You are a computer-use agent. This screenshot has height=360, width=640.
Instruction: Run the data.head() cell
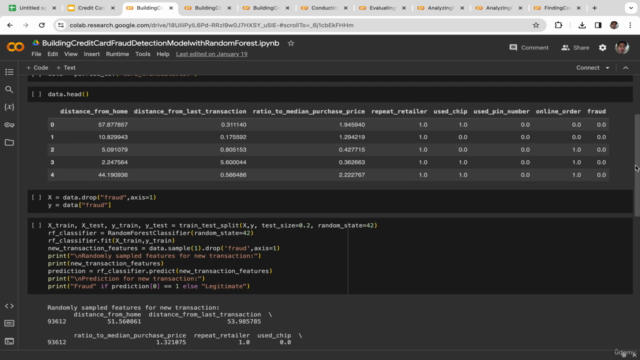(x=36, y=94)
